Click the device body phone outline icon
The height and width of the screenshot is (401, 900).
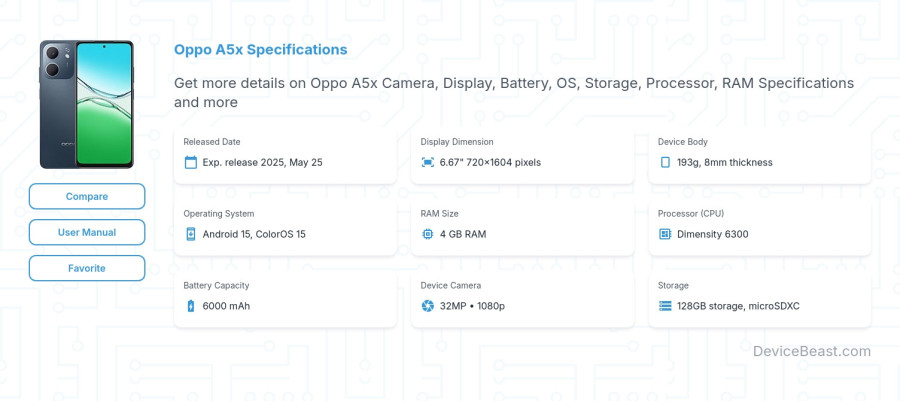coord(665,162)
